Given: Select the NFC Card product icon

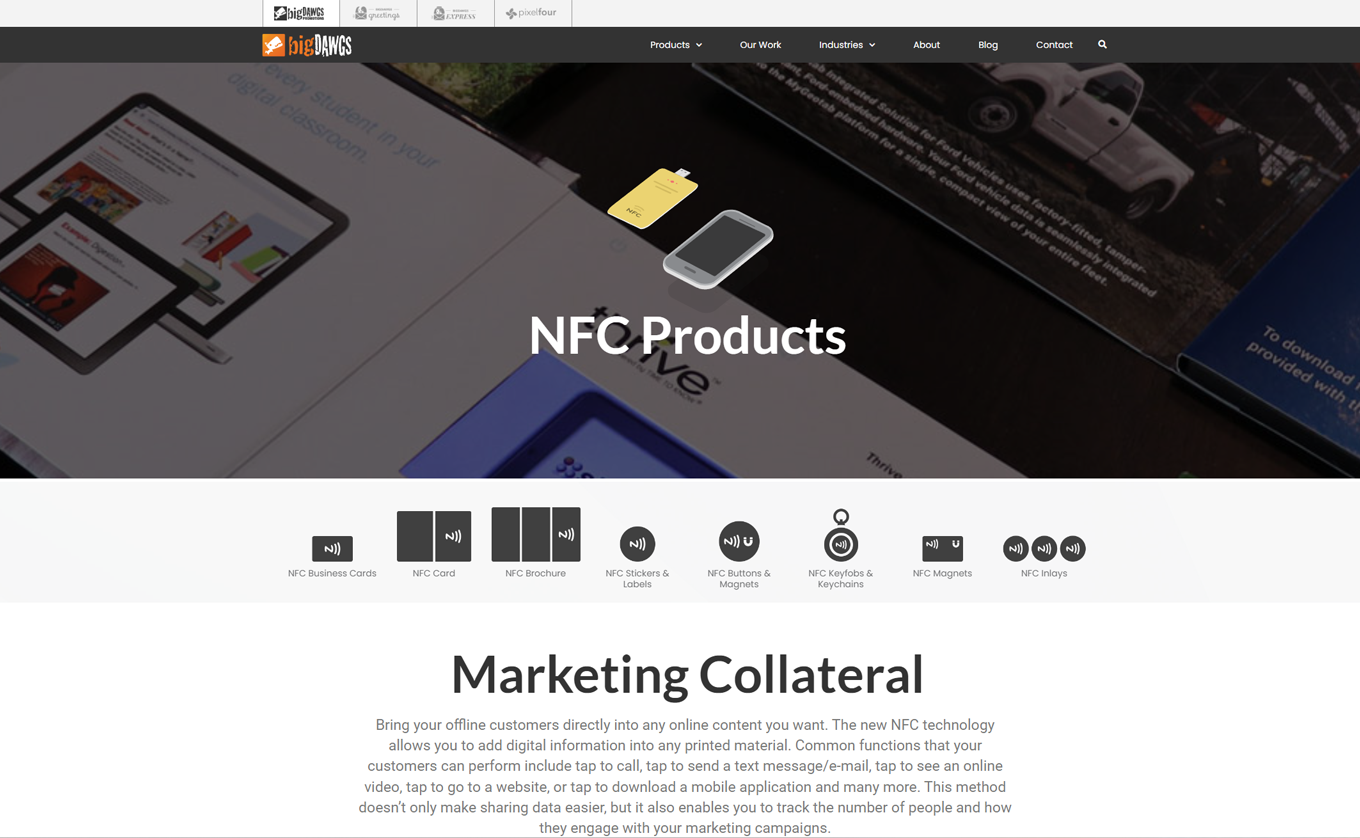Looking at the screenshot, I should click(434, 536).
